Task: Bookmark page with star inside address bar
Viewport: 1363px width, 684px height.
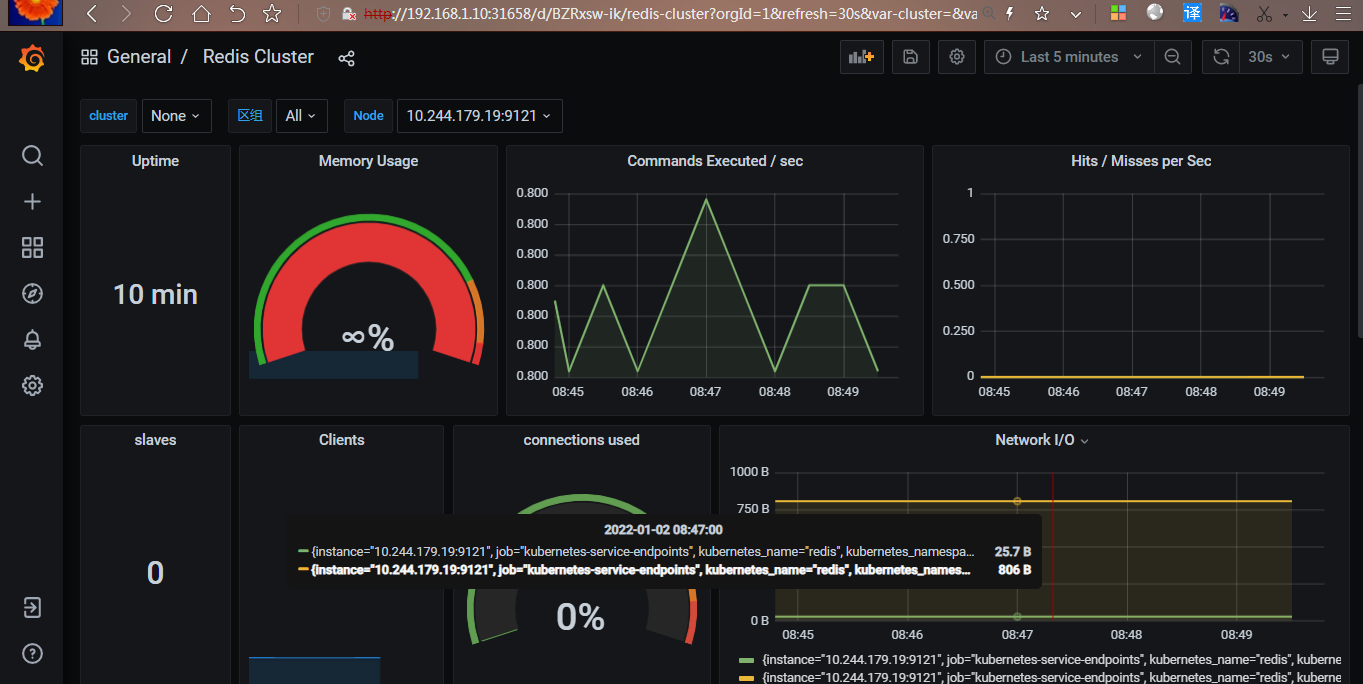Action: coord(1042,14)
